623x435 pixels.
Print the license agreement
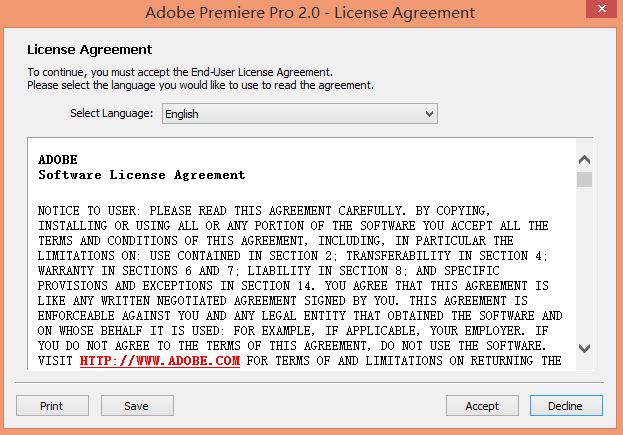coord(51,406)
